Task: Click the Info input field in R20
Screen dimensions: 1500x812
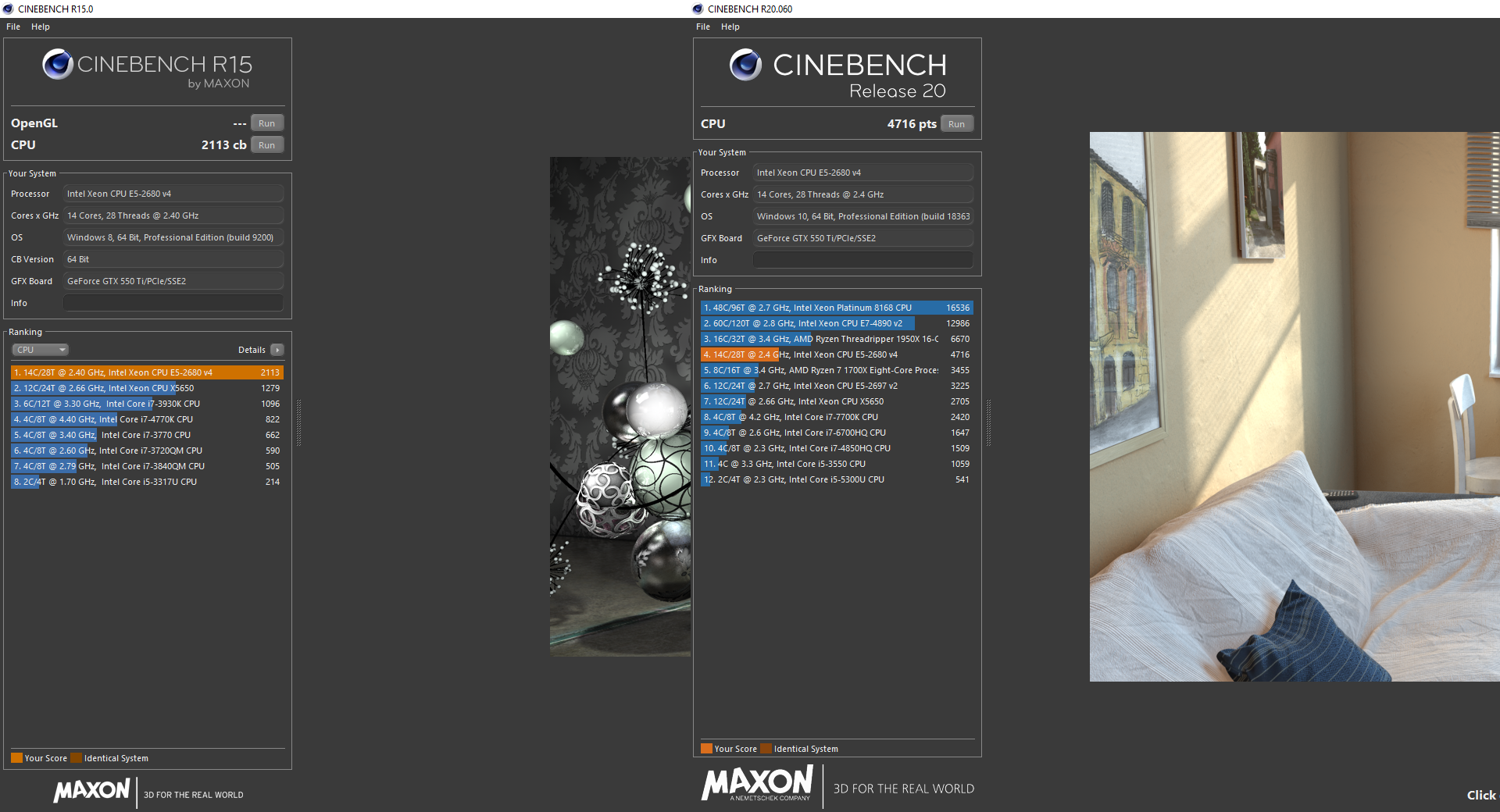Action: click(863, 260)
